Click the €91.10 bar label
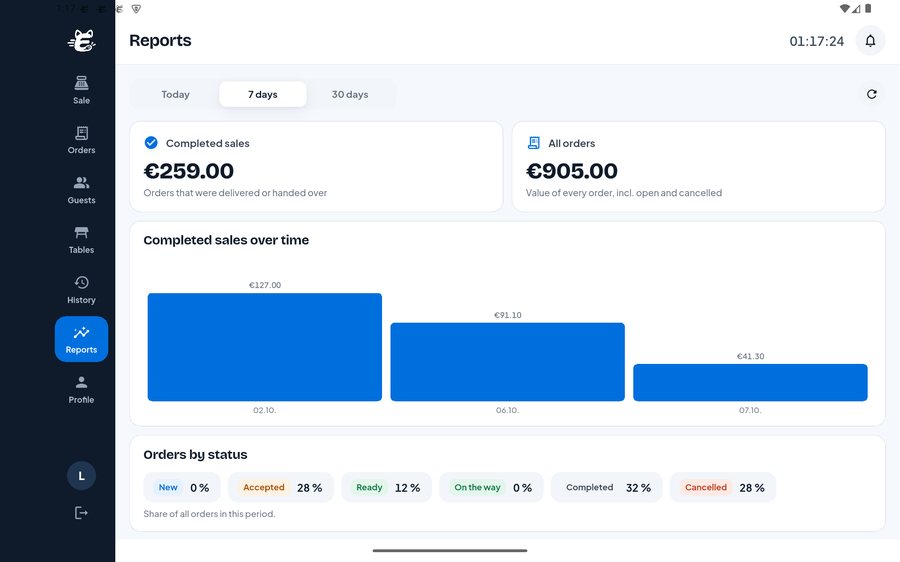The width and height of the screenshot is (900, 562). tap(507, 315)
